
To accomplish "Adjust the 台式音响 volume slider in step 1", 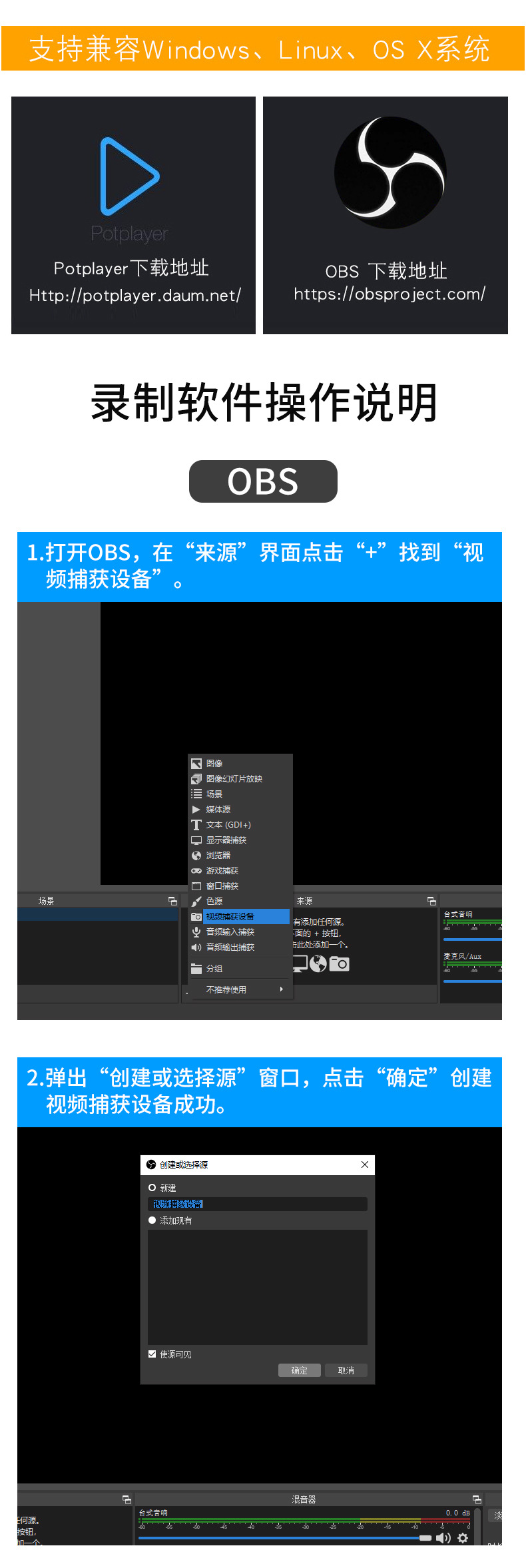I will 473,939.
